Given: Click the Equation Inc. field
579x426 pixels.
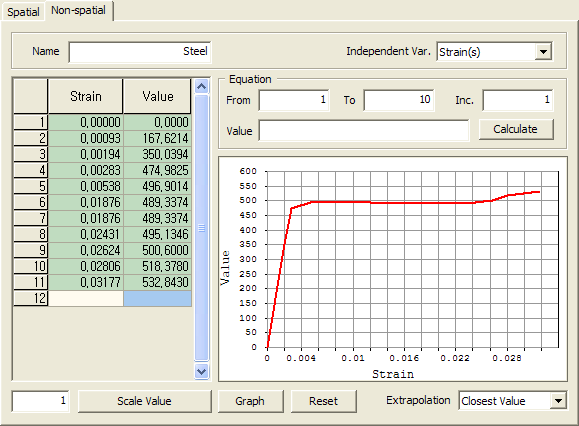Looking at the screenshot, I should 518,100.
